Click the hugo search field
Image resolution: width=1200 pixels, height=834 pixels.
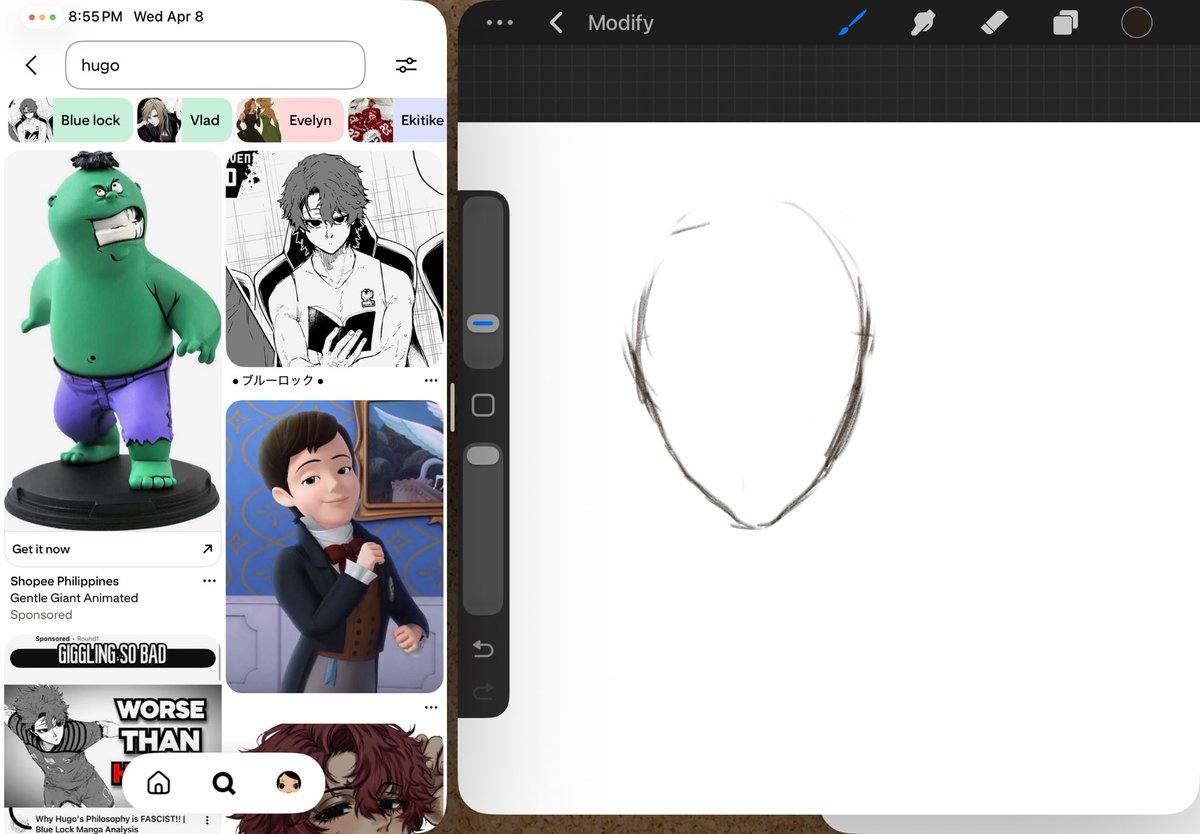(x=215, y=65)
